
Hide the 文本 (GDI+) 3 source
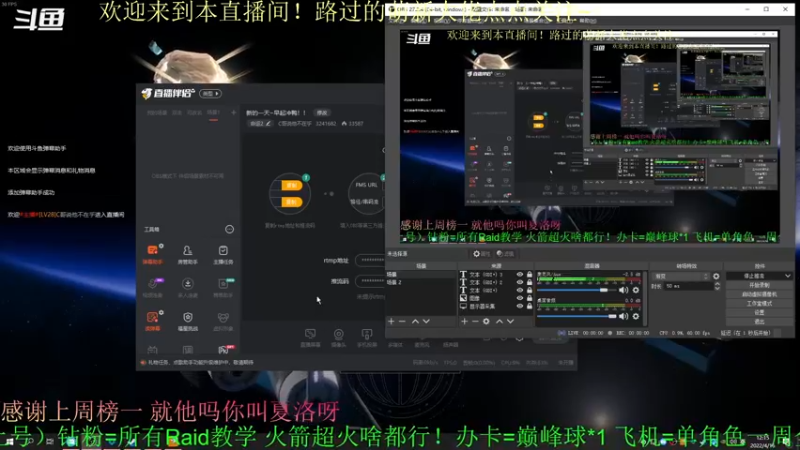tap(520, 274)
